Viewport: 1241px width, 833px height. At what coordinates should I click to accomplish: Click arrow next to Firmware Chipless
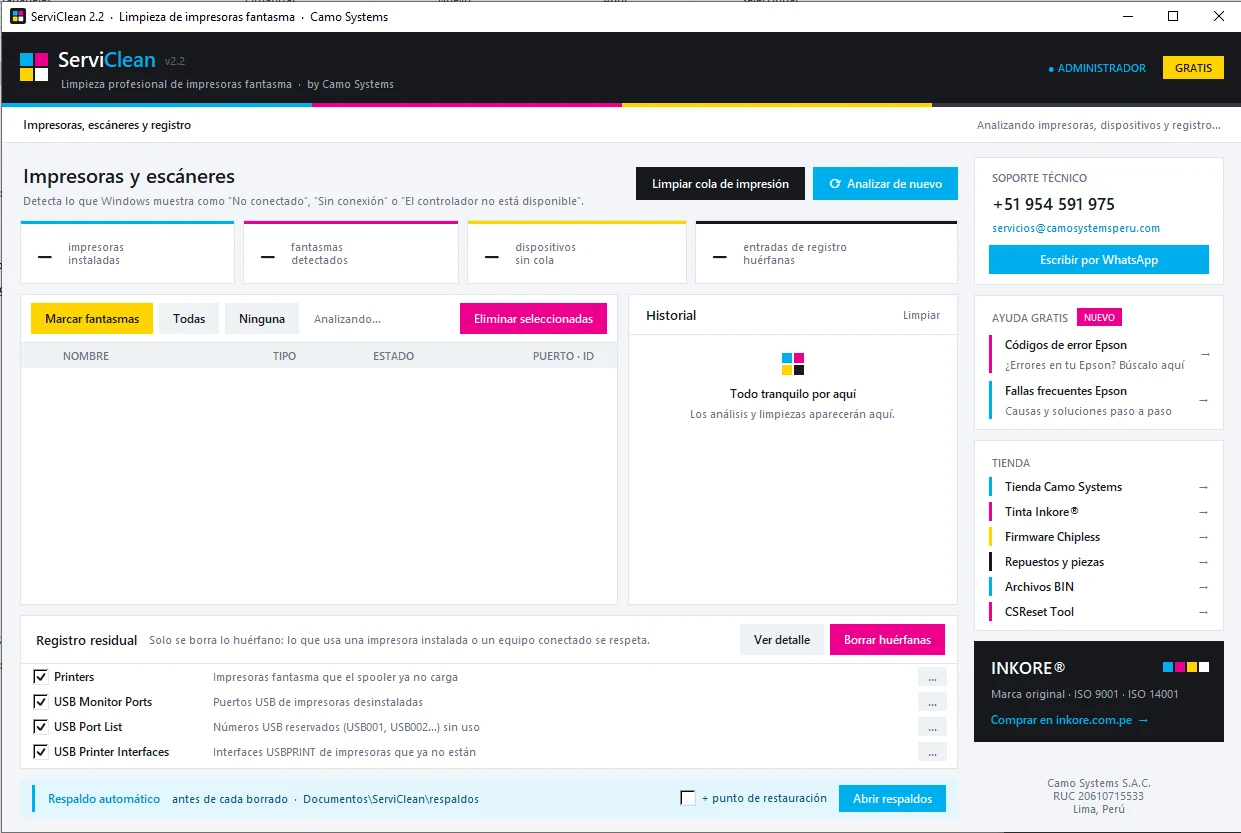point(1203,537)
